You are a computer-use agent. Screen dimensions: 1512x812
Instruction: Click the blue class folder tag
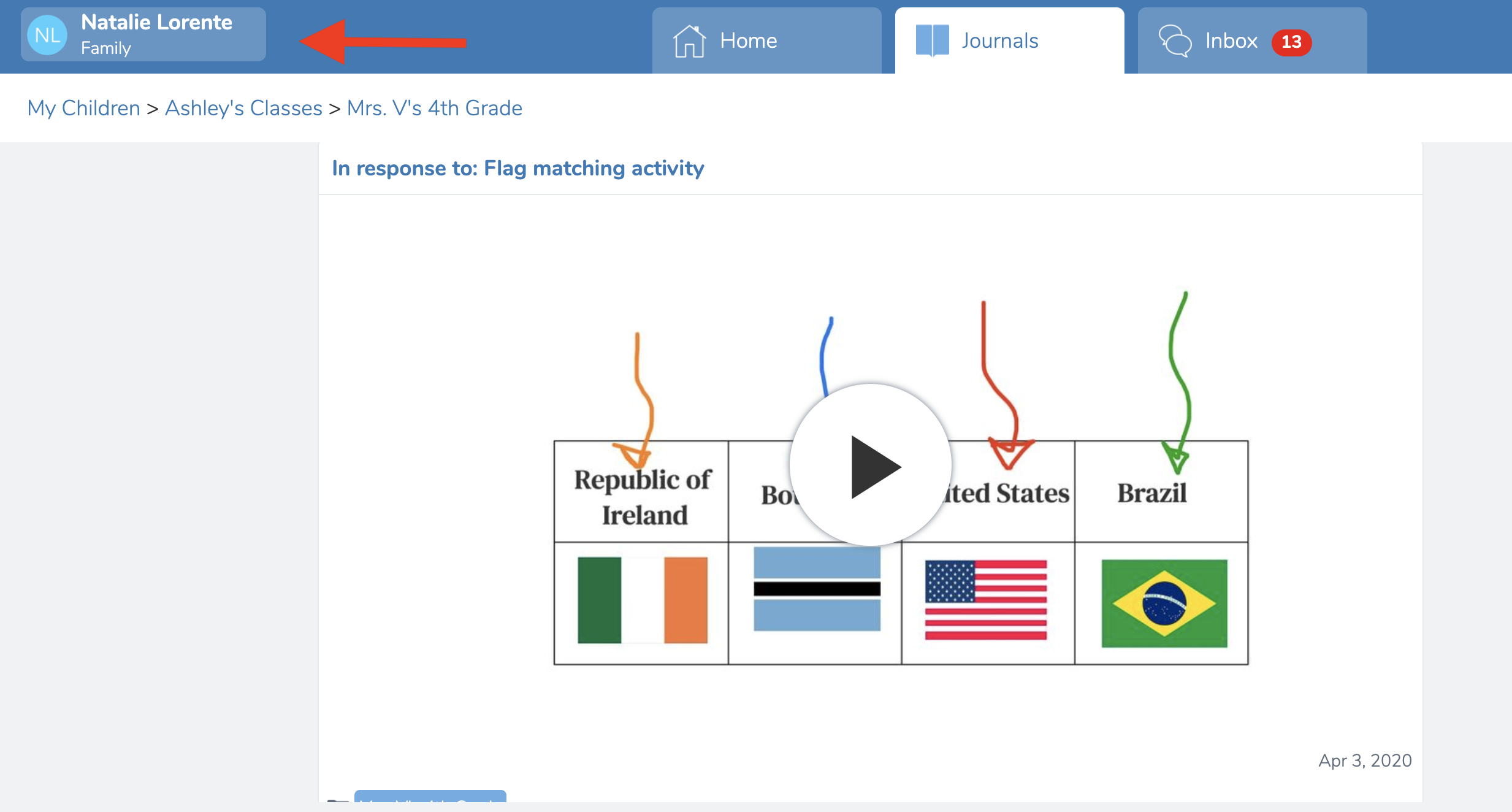(430, 797)
